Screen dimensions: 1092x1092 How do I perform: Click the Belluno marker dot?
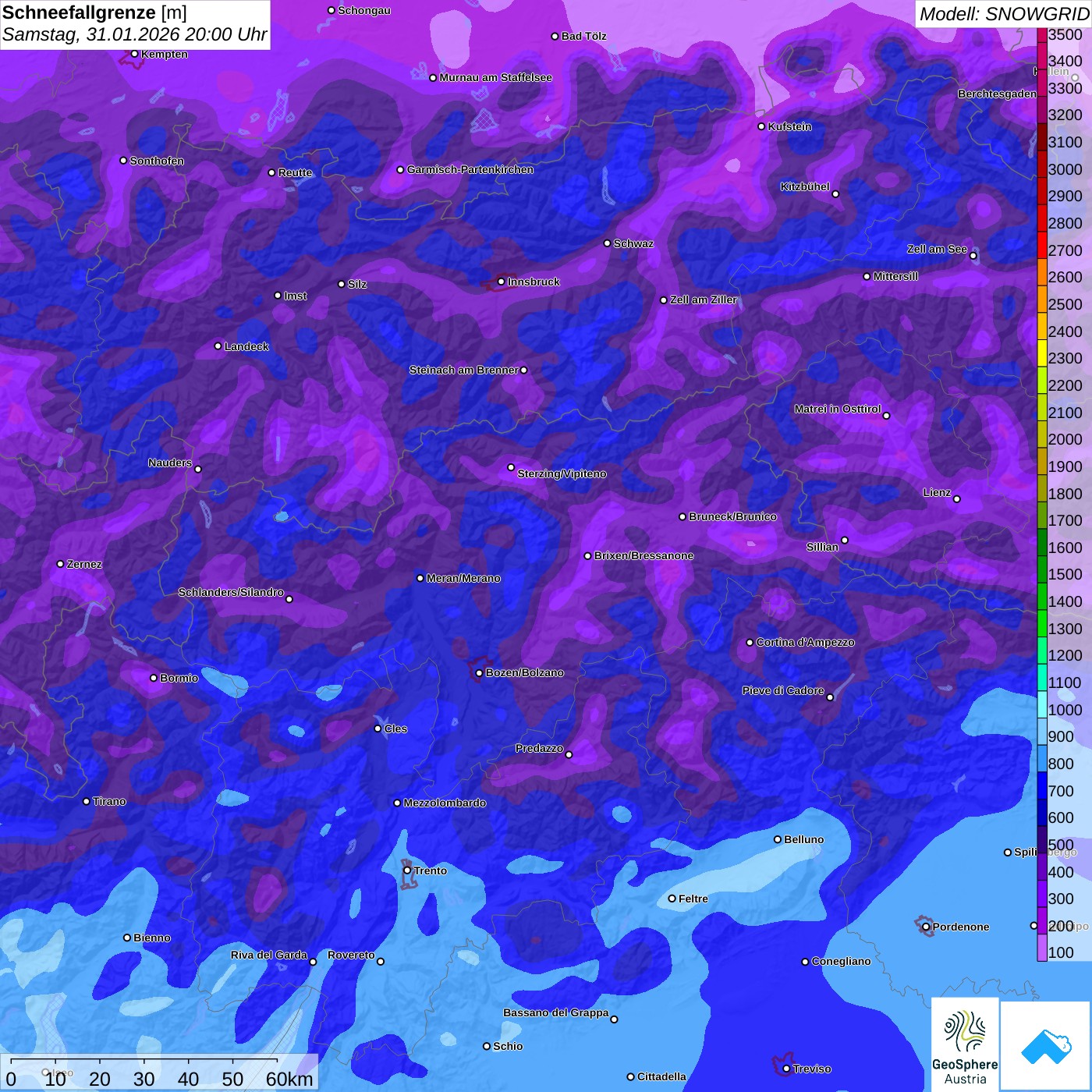click(778, 839)
